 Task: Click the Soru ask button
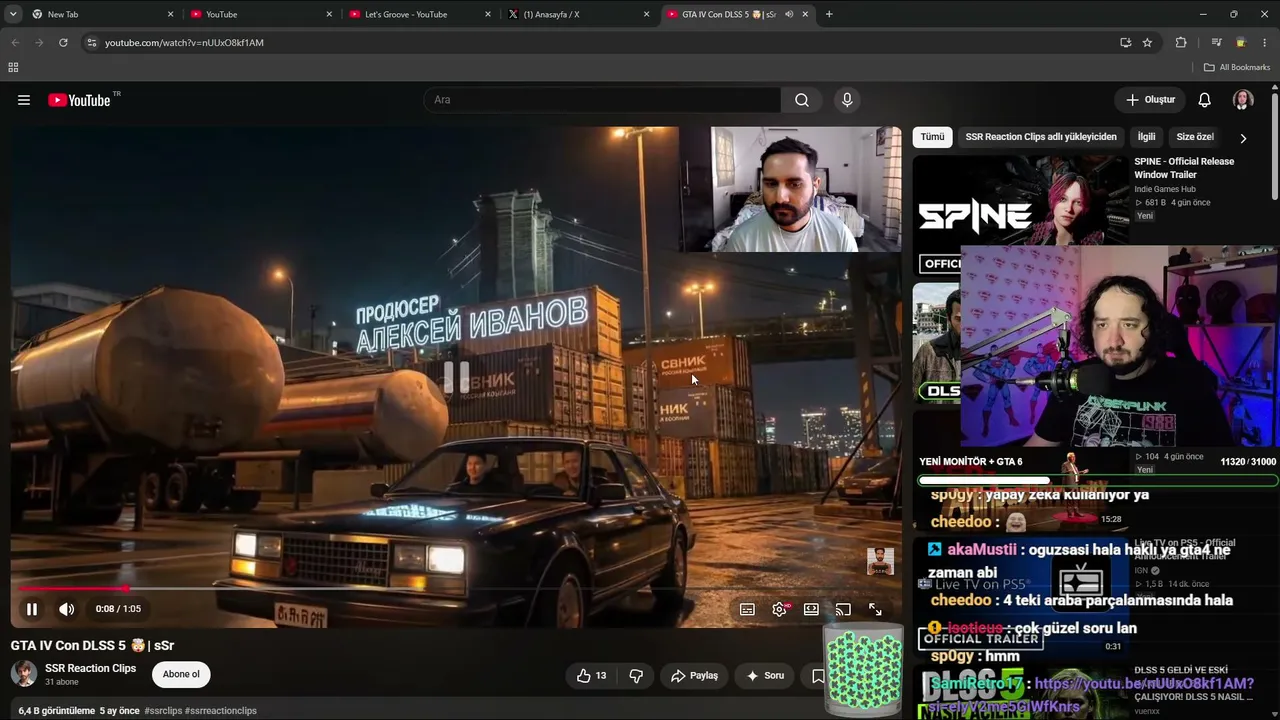765,676
